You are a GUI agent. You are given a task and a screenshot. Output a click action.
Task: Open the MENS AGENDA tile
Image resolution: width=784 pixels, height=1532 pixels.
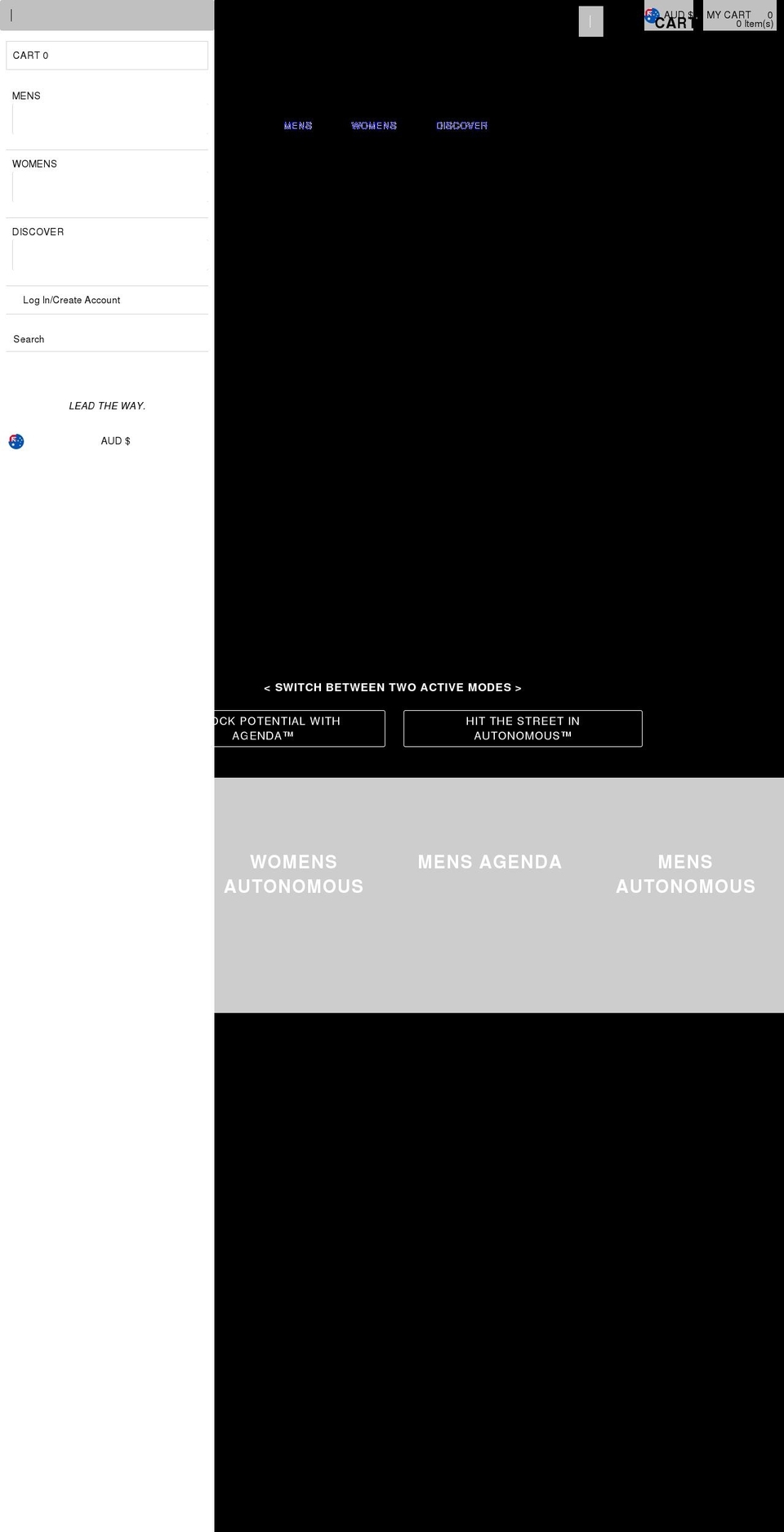[x=490, y=862]
